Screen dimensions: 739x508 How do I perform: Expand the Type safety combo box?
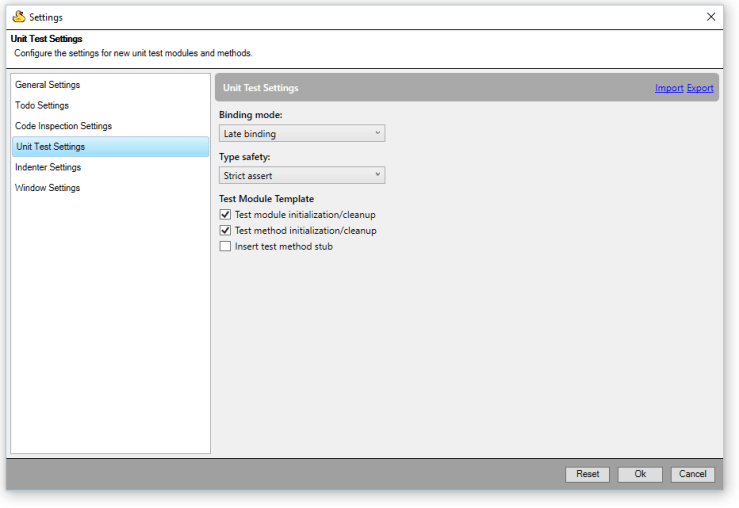click(302, 175)
